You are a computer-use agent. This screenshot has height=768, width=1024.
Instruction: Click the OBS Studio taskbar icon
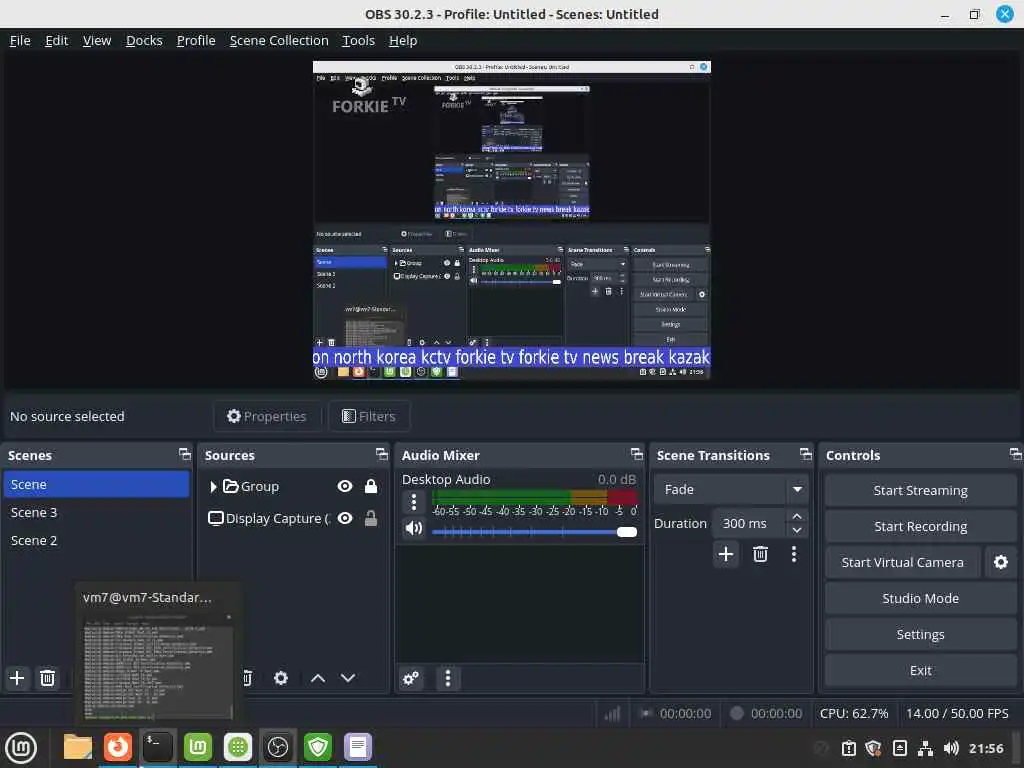tap(278, 747)
